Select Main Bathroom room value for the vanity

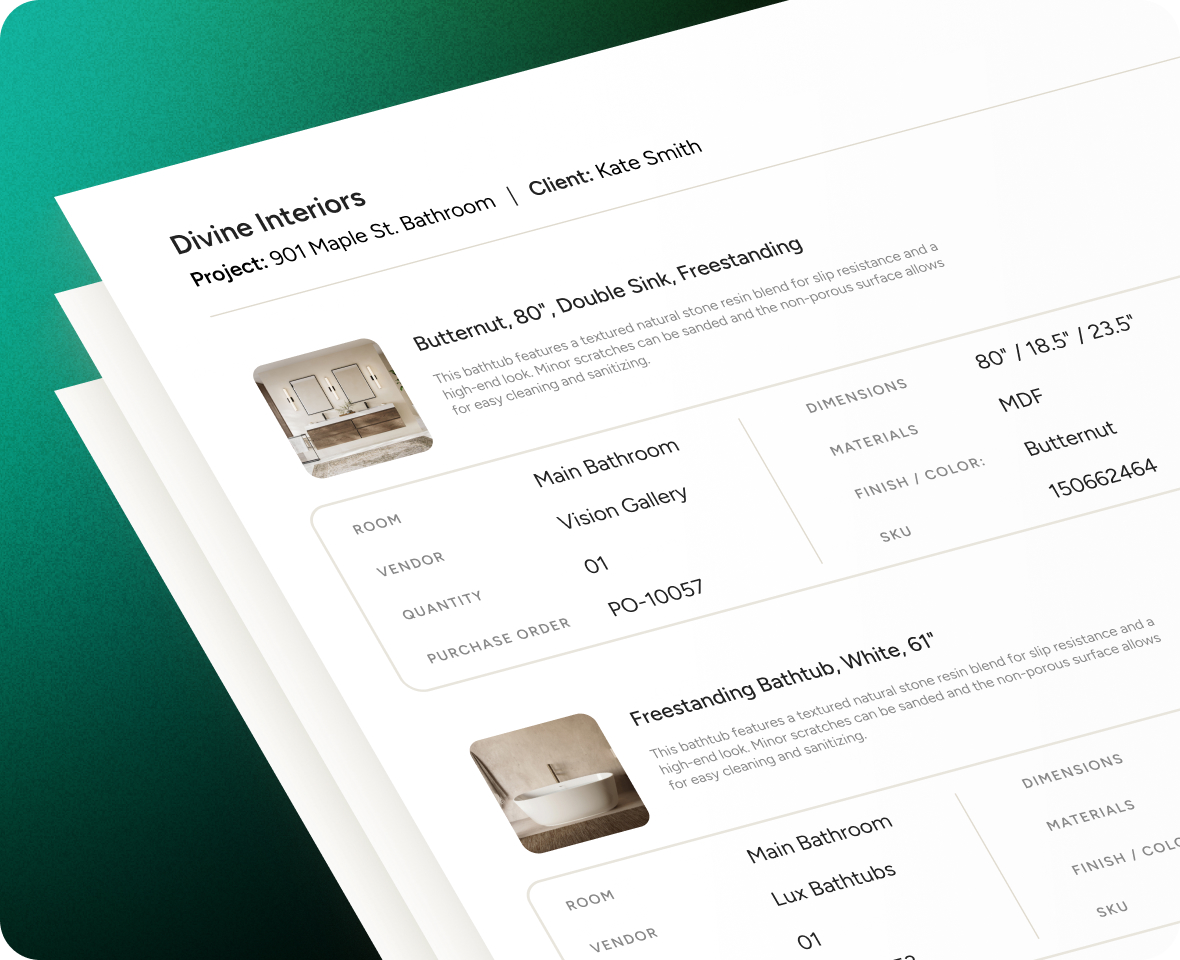606,462
